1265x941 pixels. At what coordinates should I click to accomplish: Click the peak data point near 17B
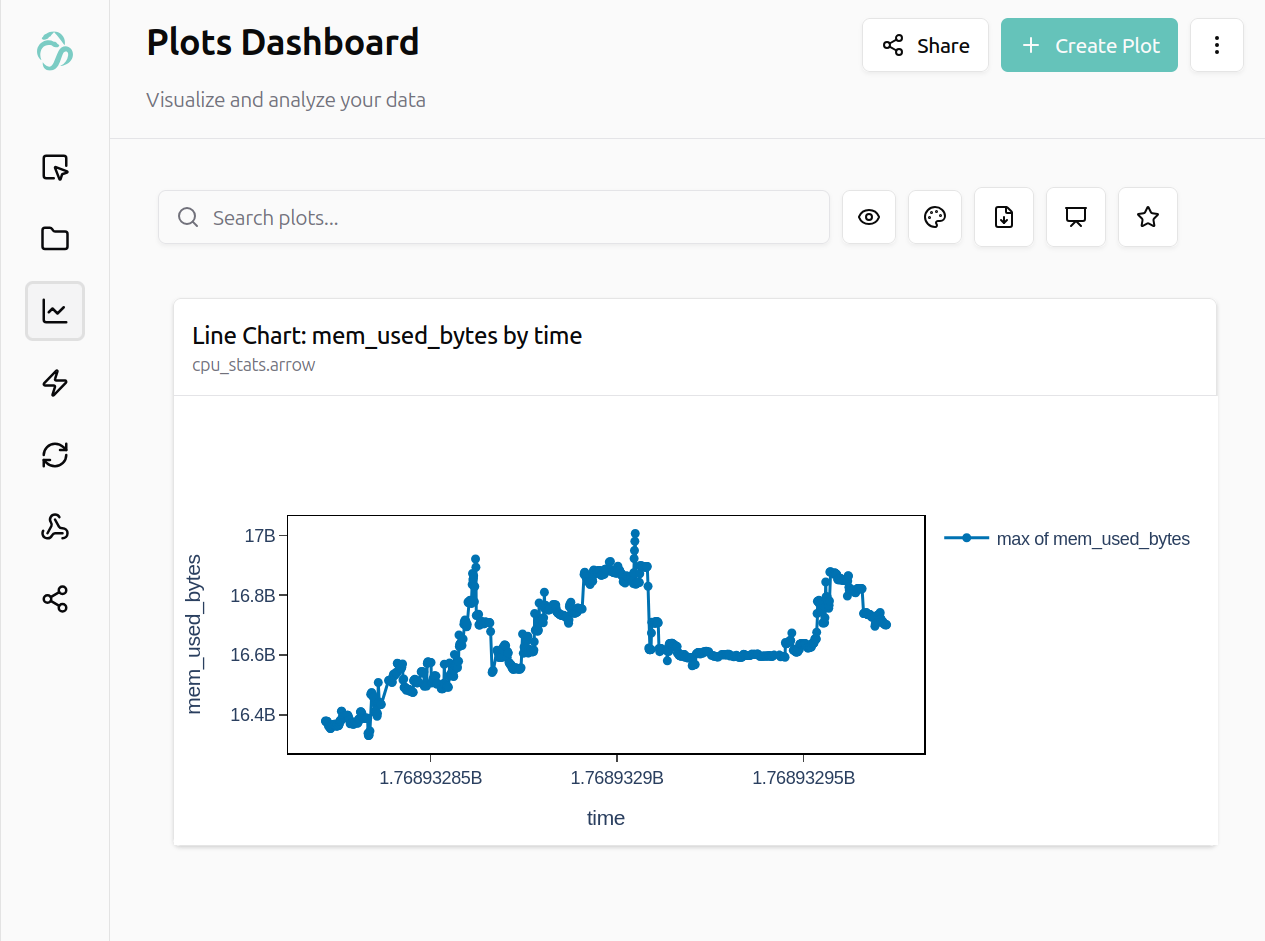635,534
